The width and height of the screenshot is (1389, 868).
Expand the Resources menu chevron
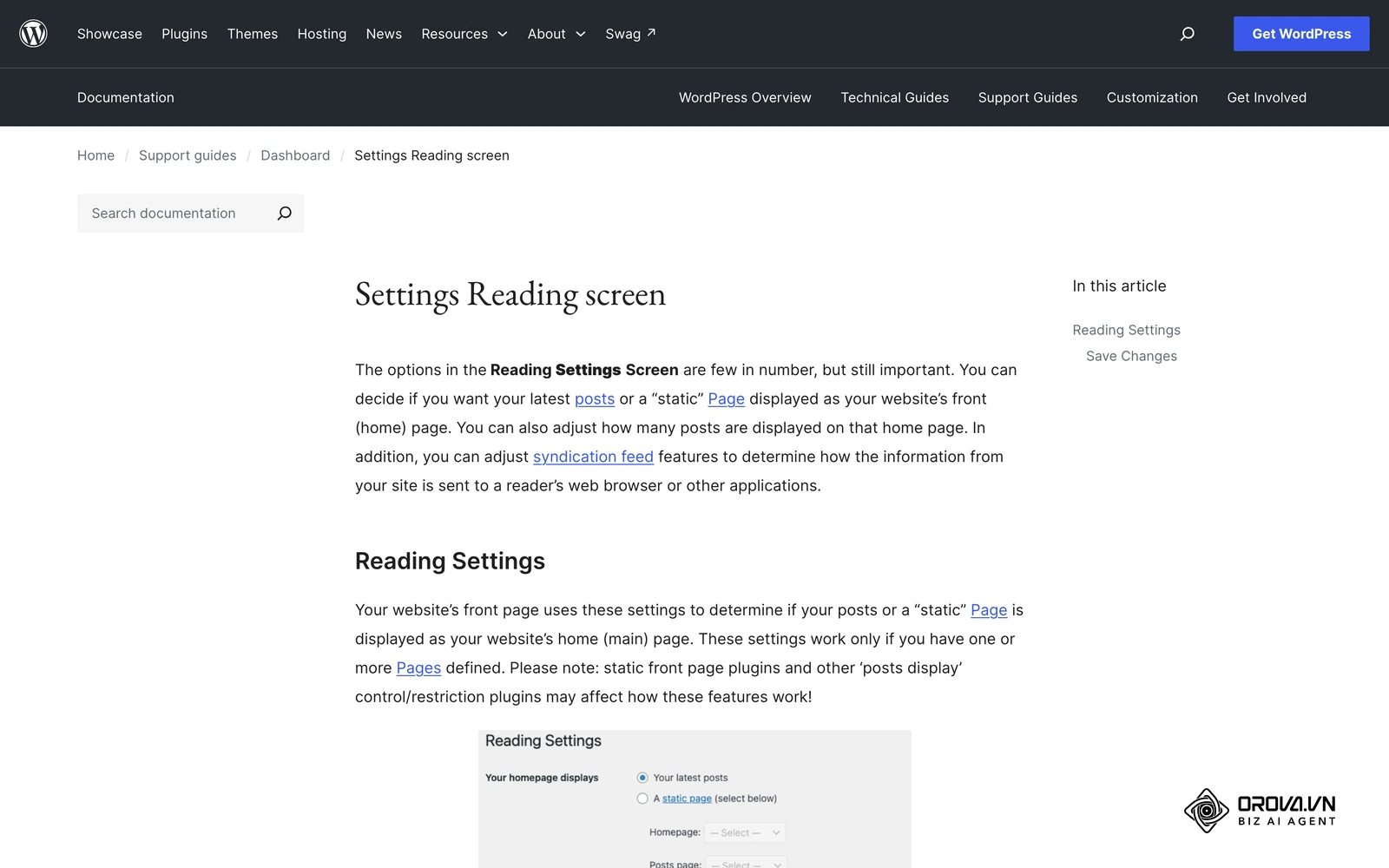(x=502, y=34)
